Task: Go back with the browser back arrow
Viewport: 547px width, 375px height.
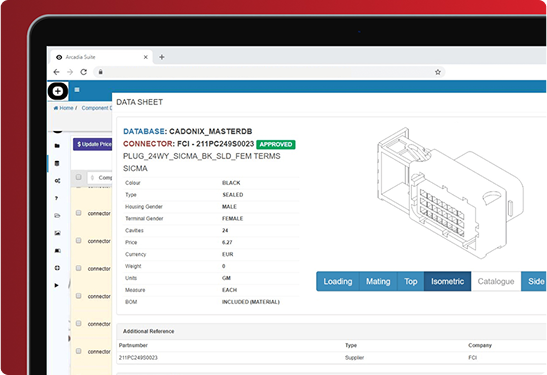Action: pos(57,72)
